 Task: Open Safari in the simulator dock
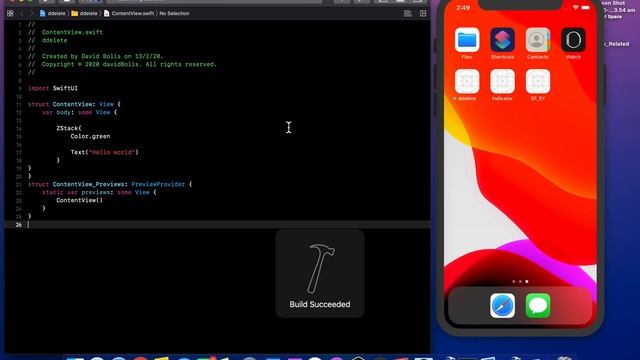tap(502, 305)
